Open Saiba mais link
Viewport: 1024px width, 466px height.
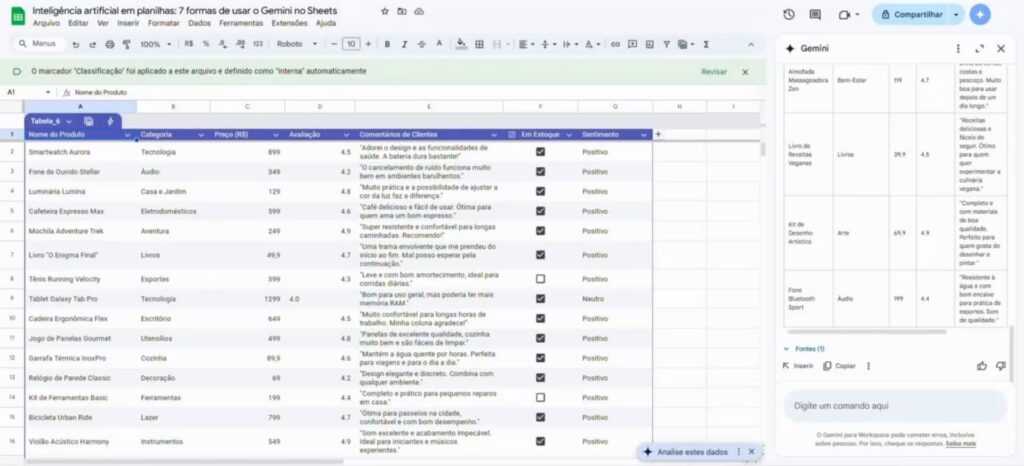[x=961, y=444]
